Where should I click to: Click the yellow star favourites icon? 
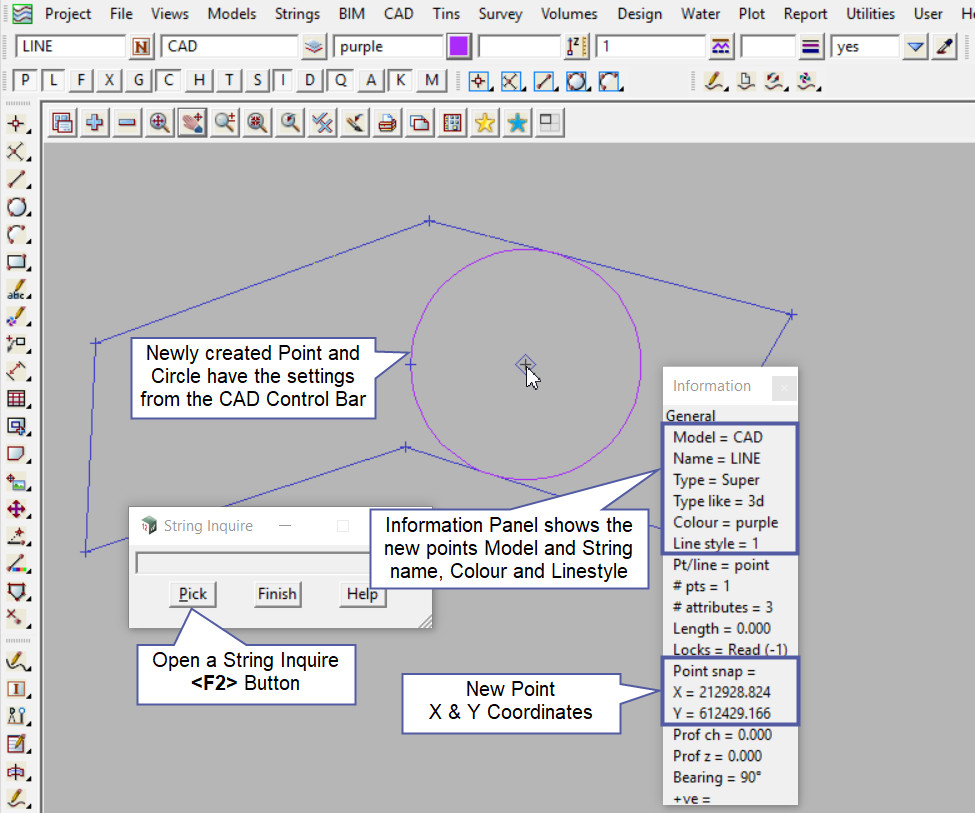[485, 123]
